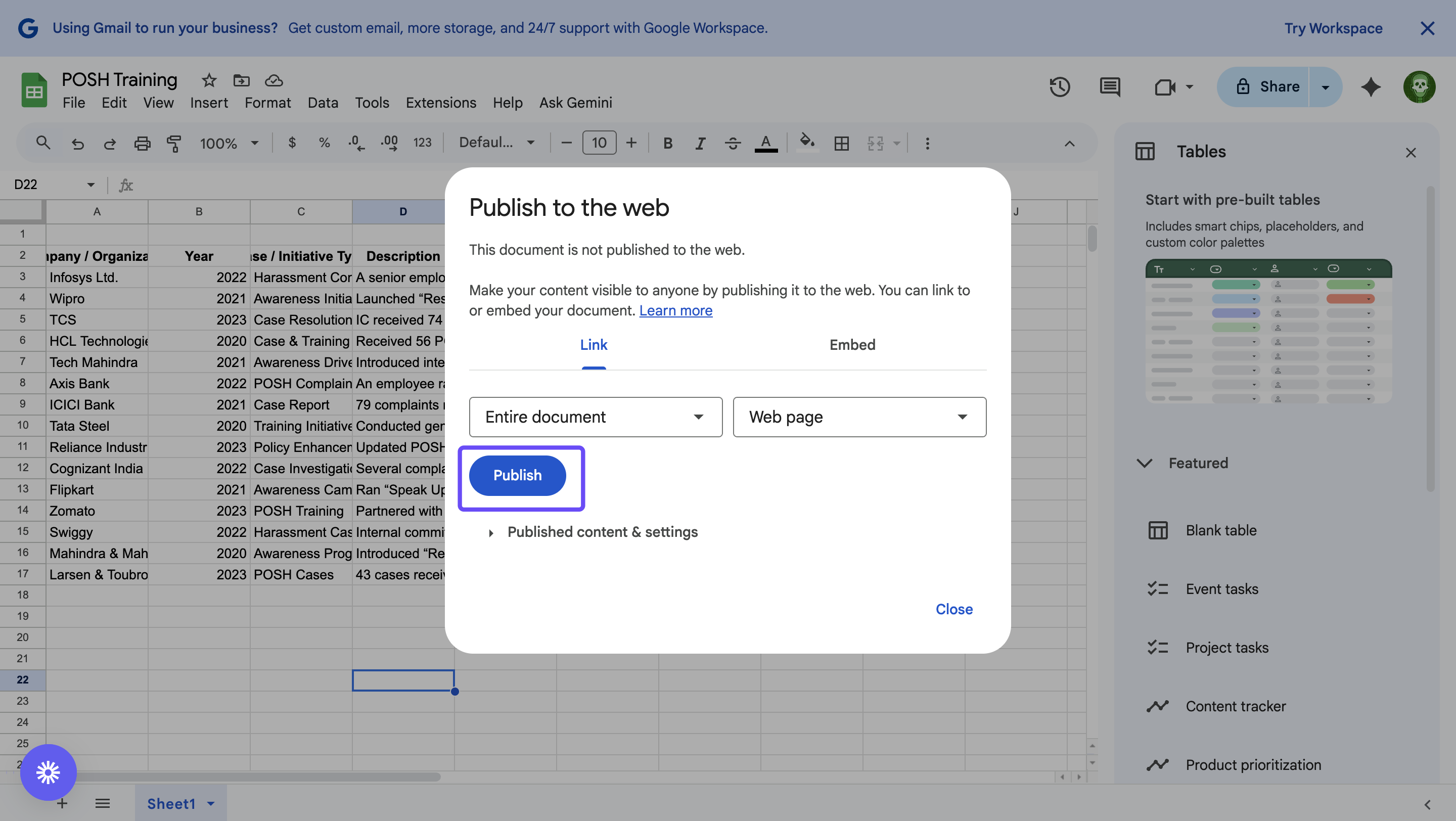Open the comments panel icon

click(x=1110, y=86)
